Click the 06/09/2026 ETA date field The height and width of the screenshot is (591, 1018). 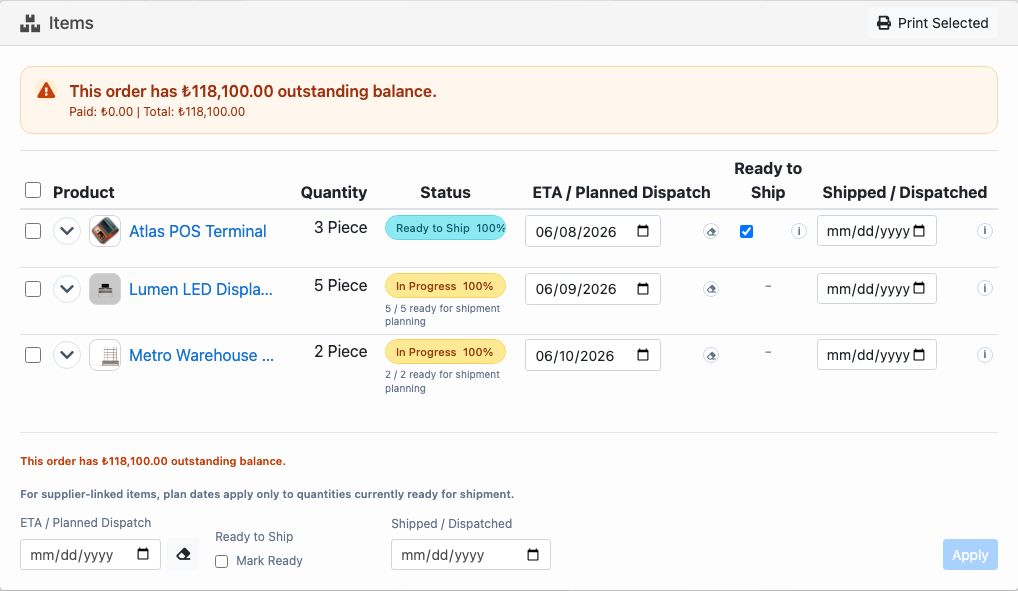[x=593, y=289]
